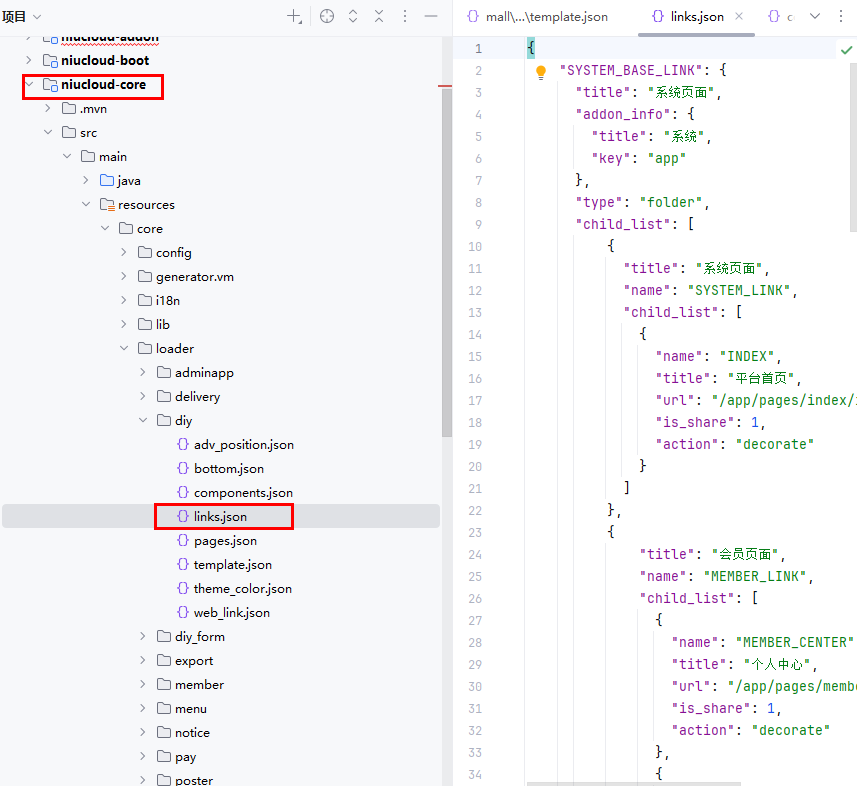Click the new file plus icon
Screen dimensions: 857x786
pyautogui.click(x=294, y=17)
